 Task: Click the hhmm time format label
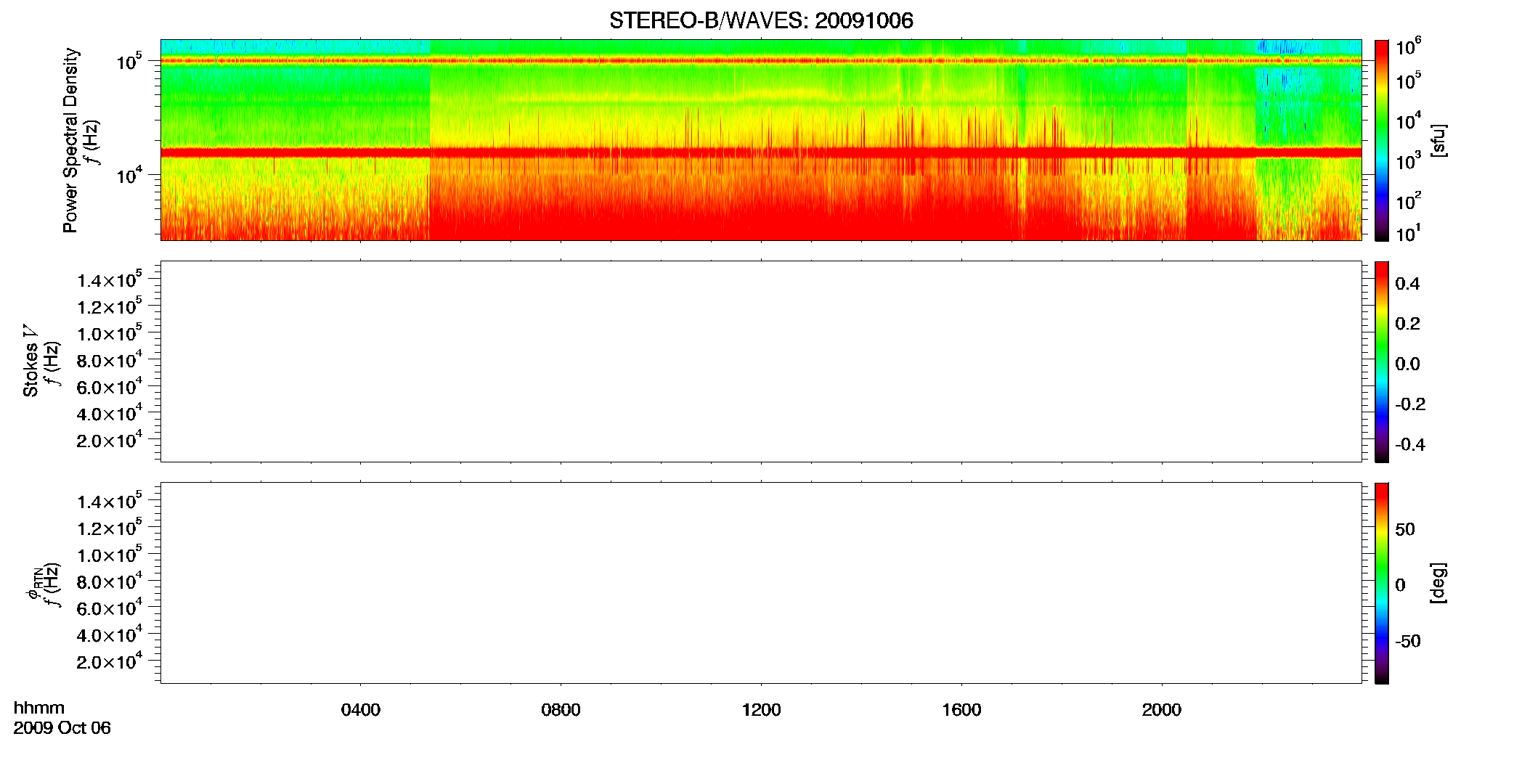[x=39, y=708]
